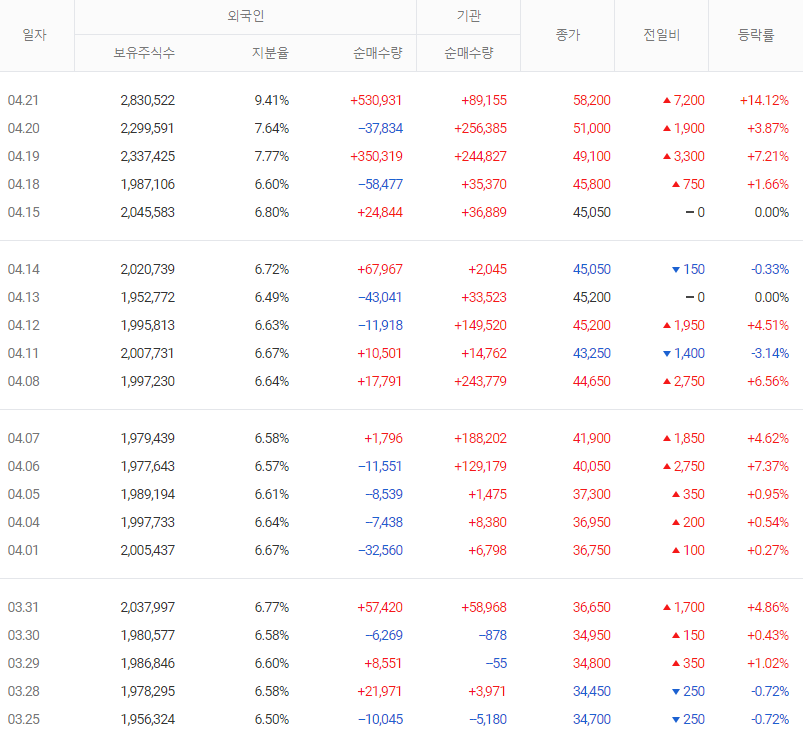Click foreign net sell −32,560
The height and width of the screenshot is (736, 805).
click(x=380, y=550)
